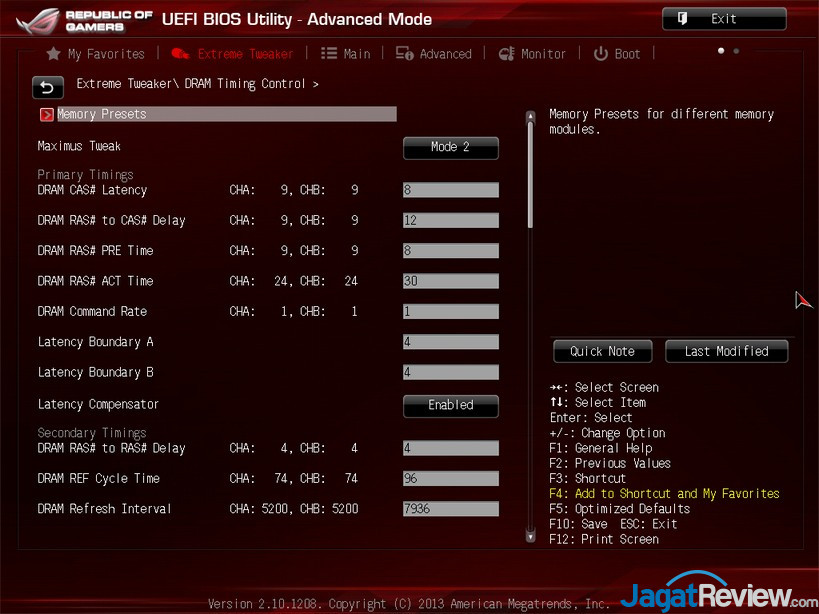Open the Maximus Tweak Mode 2 dropdown
Image resolution: width=819 pixels, height=614 pixels.
(x=451, y=148)
